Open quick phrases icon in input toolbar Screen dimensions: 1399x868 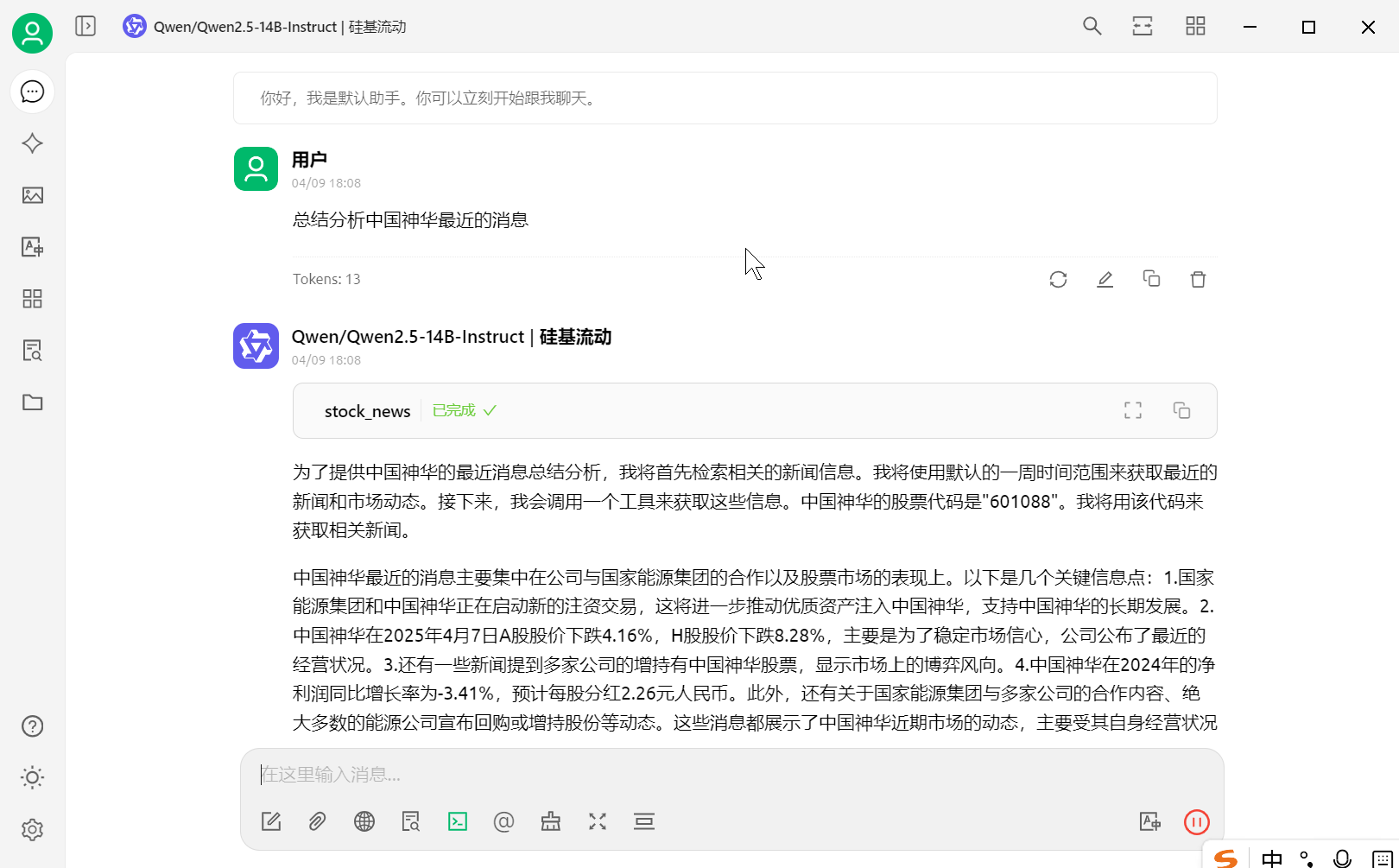point(551,821)
